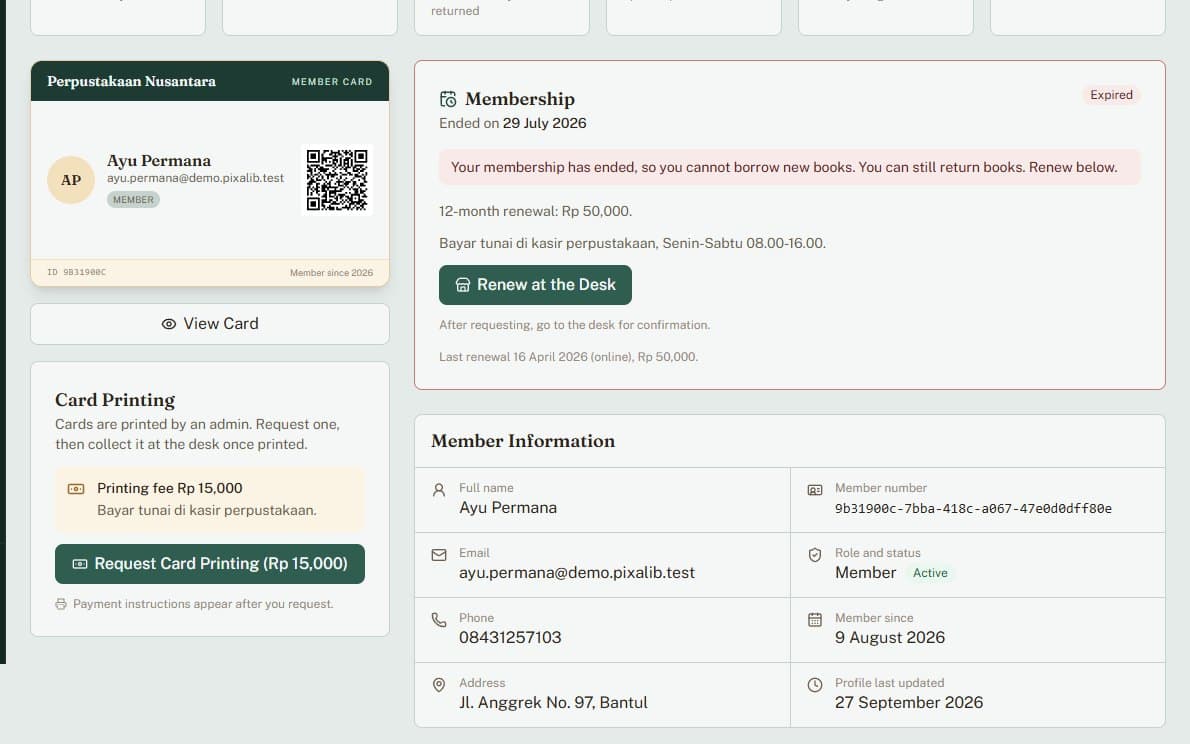
Task: Click the Membership heading
Action: coord(520,99)
